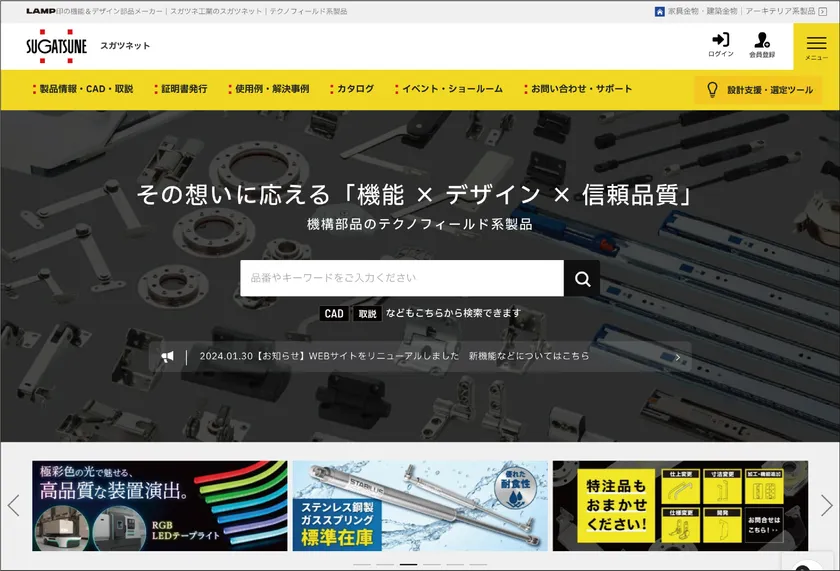
Task: Open 製品情報・CAD・取説 menu
Action: click(83, 89)
